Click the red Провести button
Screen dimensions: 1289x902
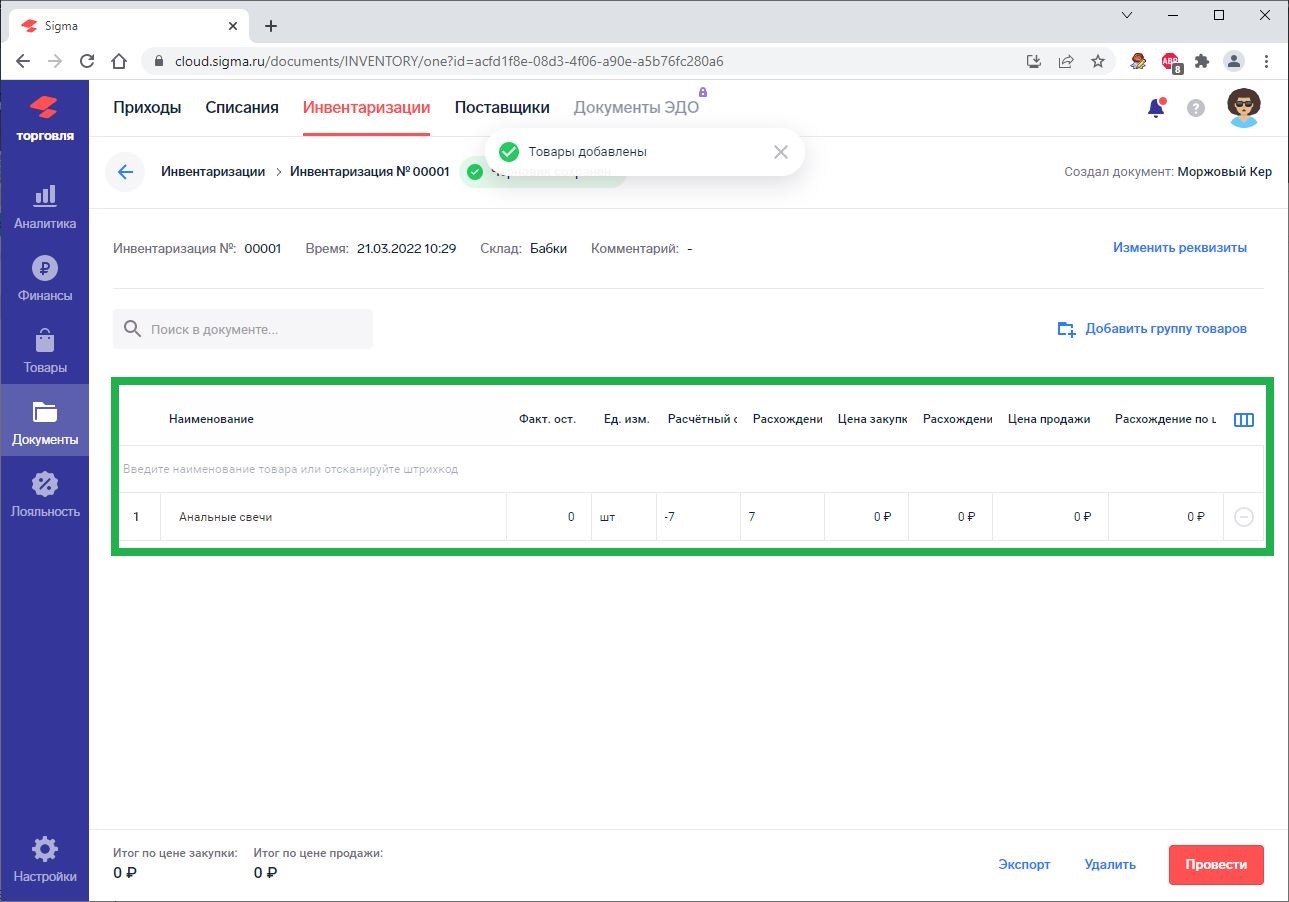[1215, 865]
